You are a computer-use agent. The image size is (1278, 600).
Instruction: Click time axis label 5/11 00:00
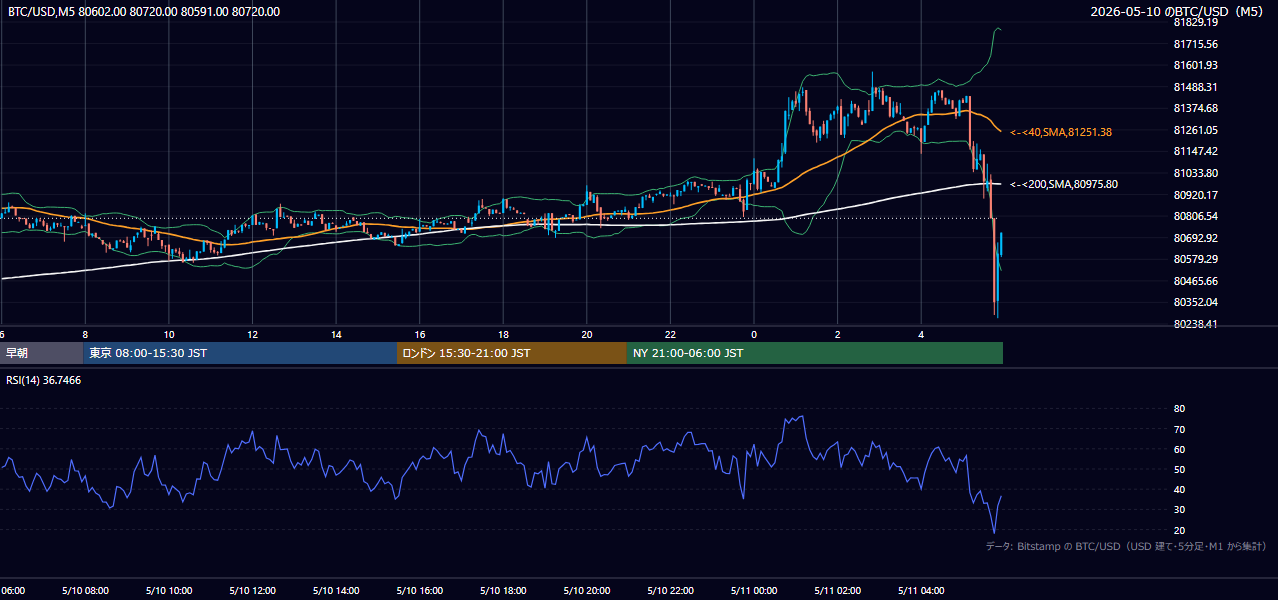(754, 591)
